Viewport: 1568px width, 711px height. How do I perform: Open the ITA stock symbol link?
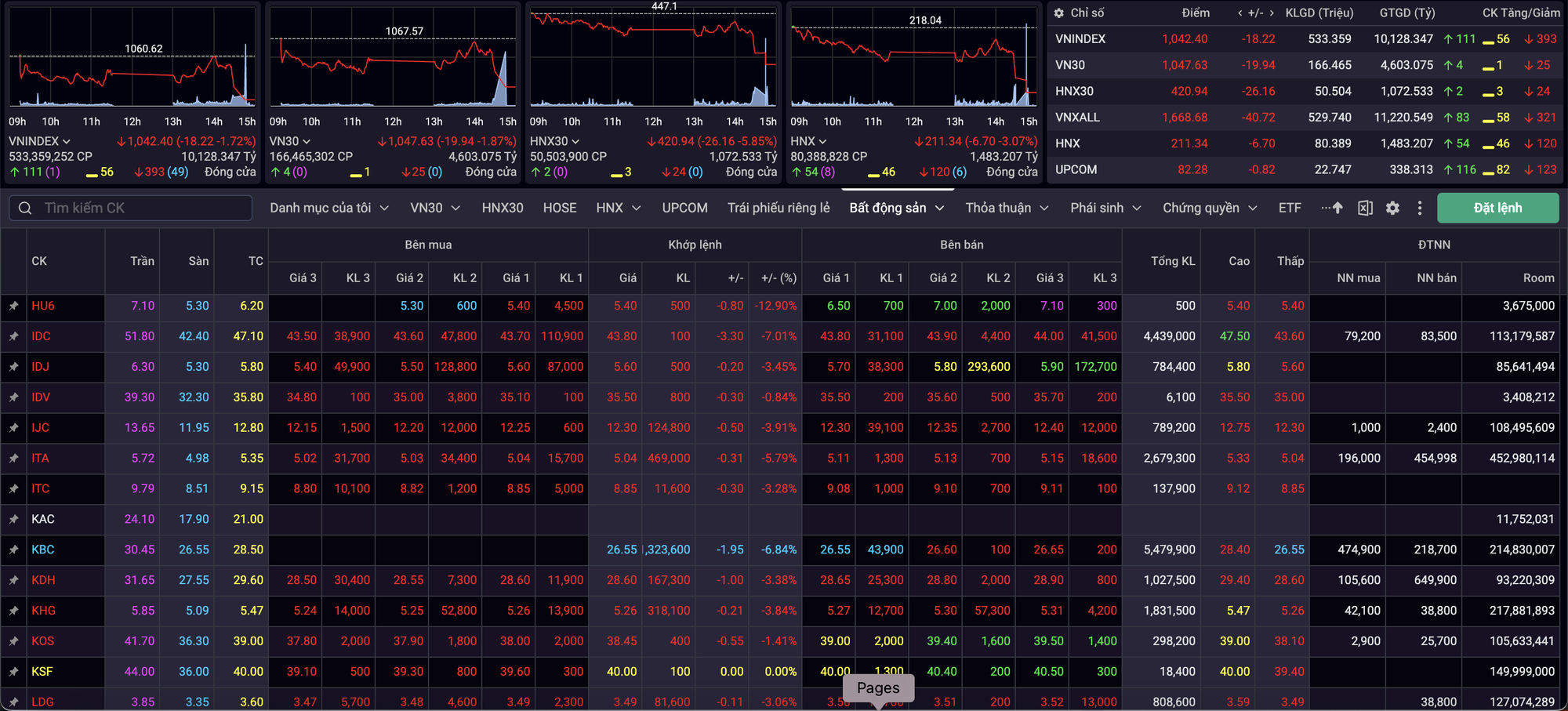(40, 458)
